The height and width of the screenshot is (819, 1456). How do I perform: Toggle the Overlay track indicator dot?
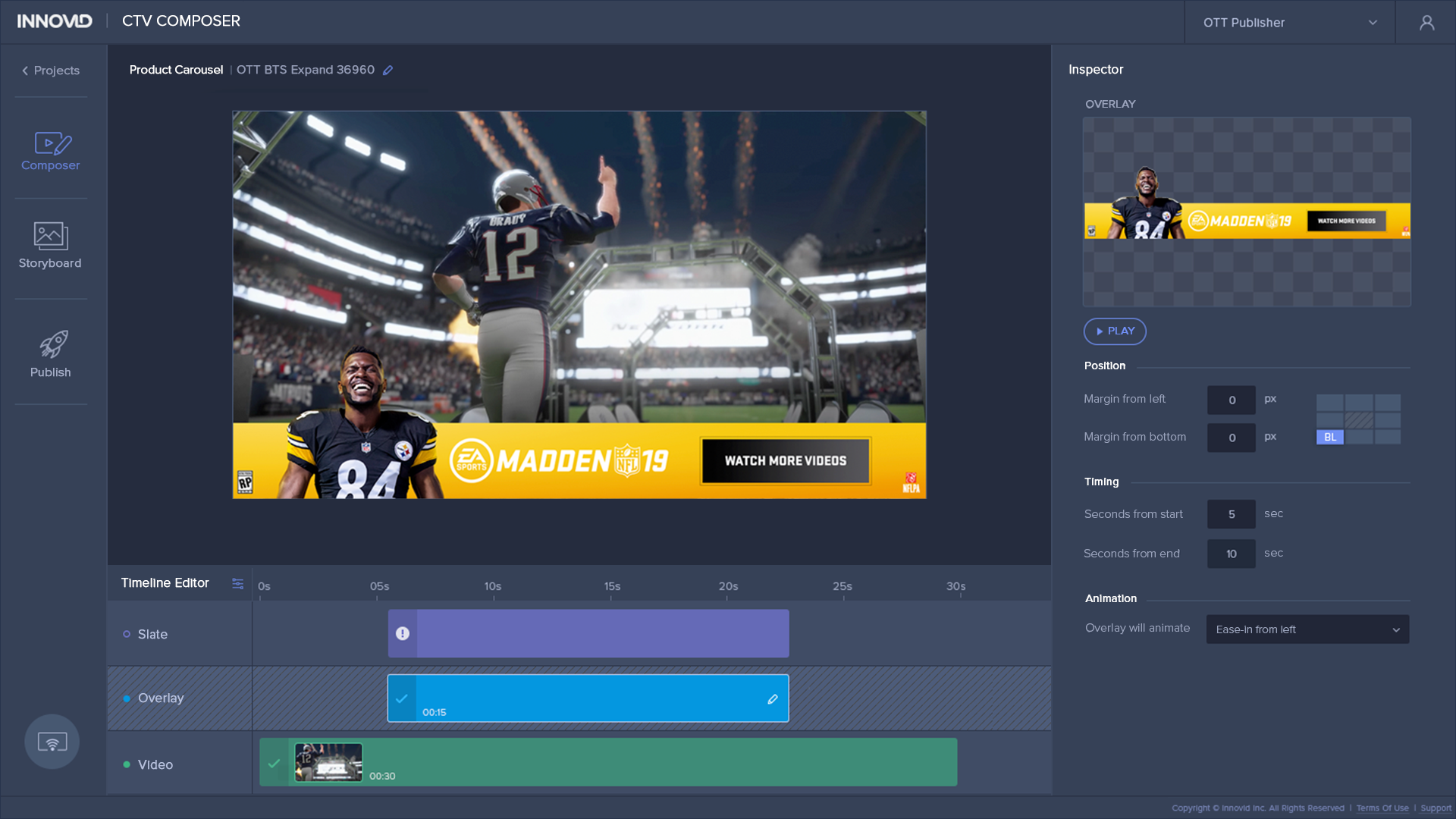pos(126,698)
